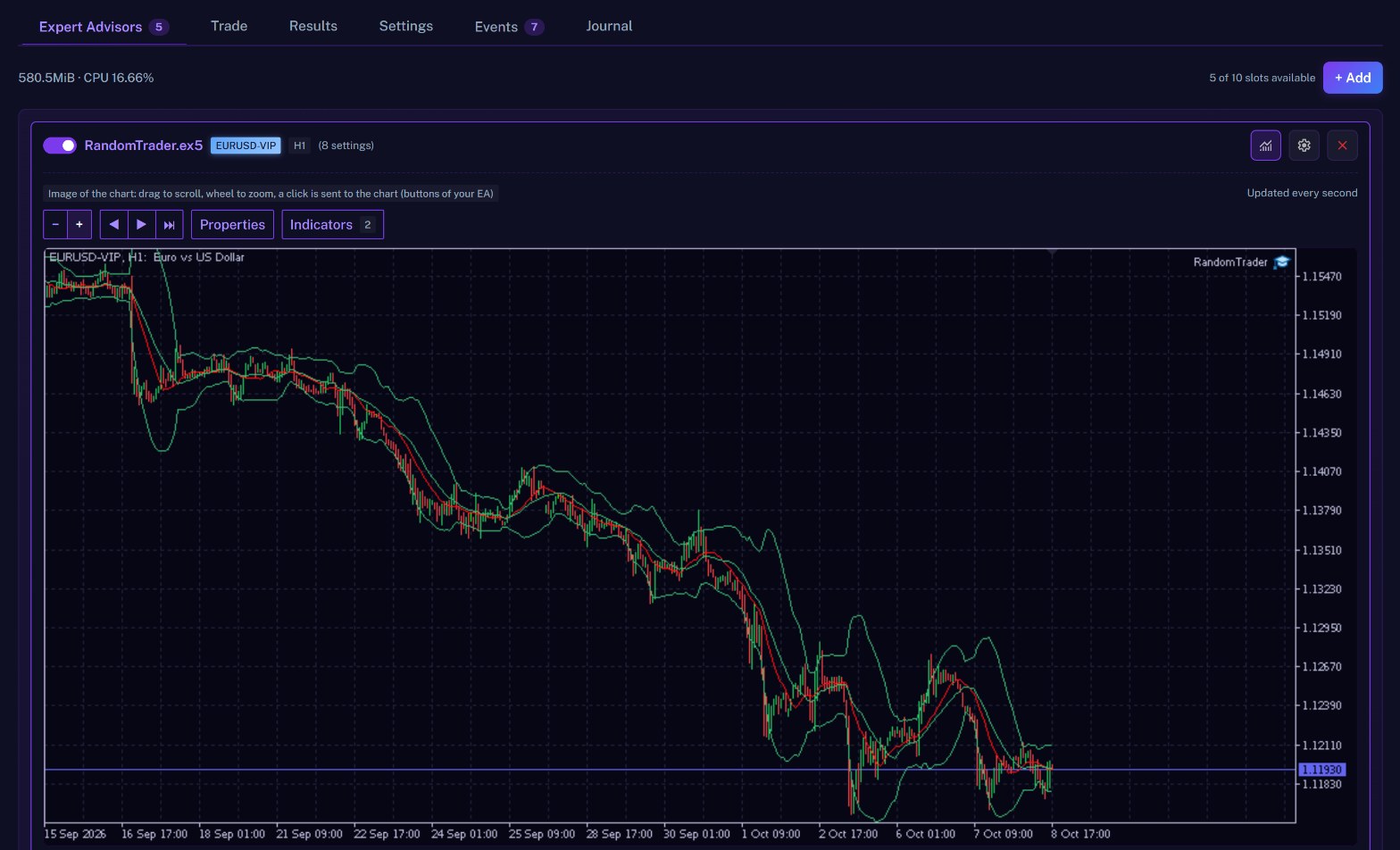Screen dimensions: 1400x850
Task: Click the H1 timeframe badge
Action: tap(300, 146)
